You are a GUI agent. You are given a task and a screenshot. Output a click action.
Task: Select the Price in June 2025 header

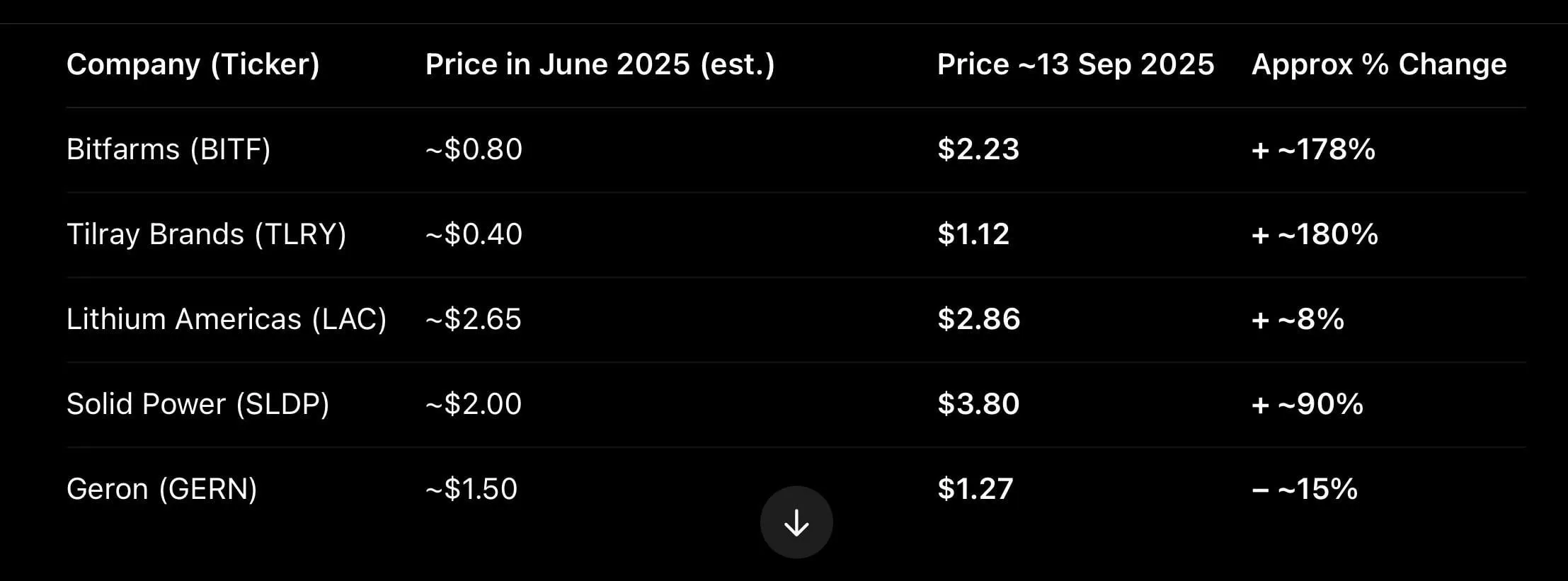[600, 64]
